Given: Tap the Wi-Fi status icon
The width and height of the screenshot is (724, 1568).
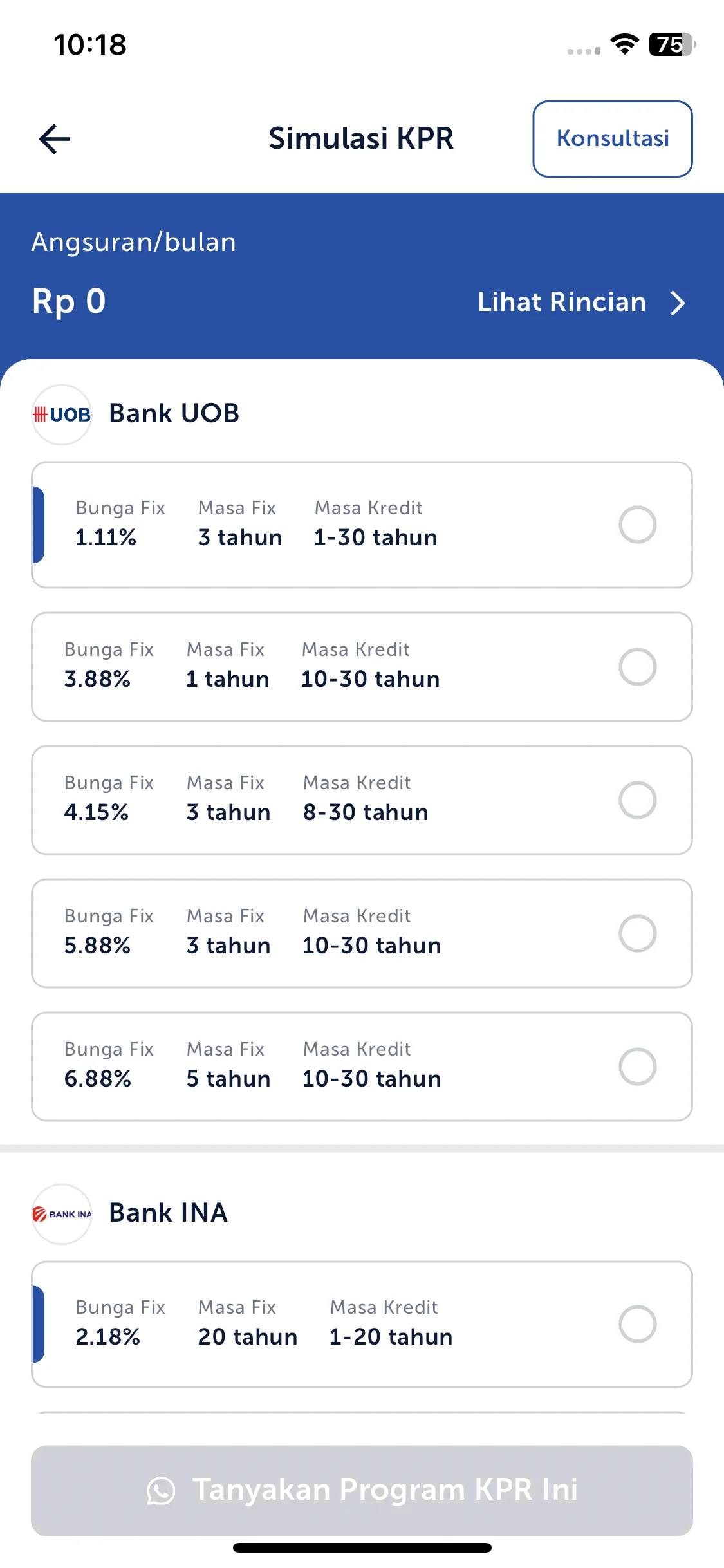Looking at the screenshot, I should click(x=624, y=44).
